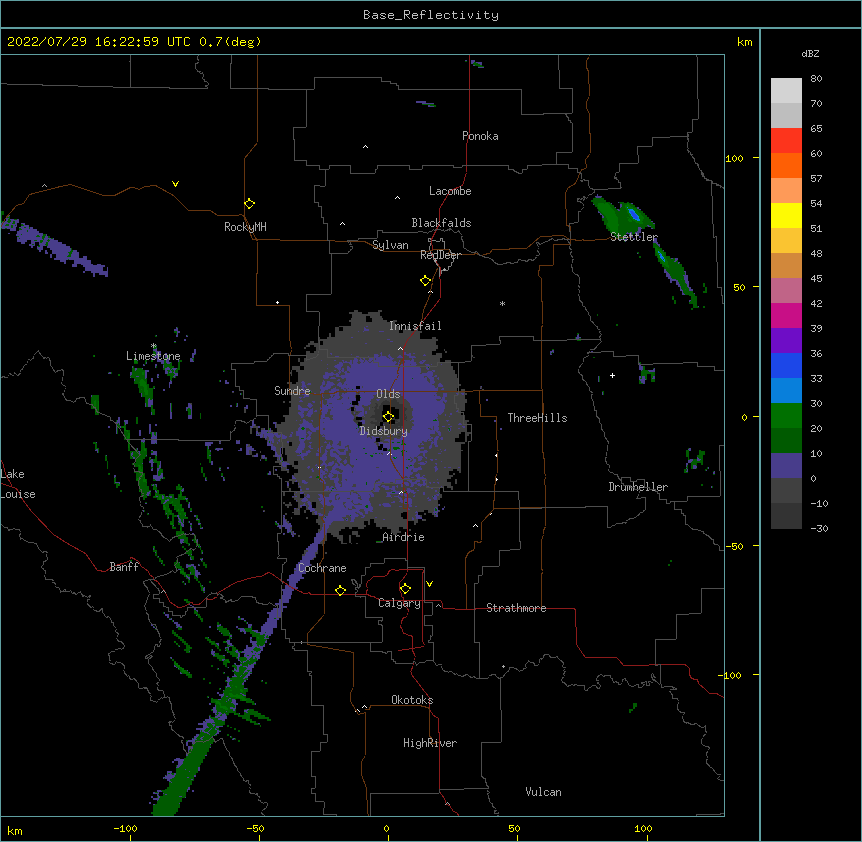Click the Sylvan town label
This screenshot has height=842, width=862.
coord(390,245)
